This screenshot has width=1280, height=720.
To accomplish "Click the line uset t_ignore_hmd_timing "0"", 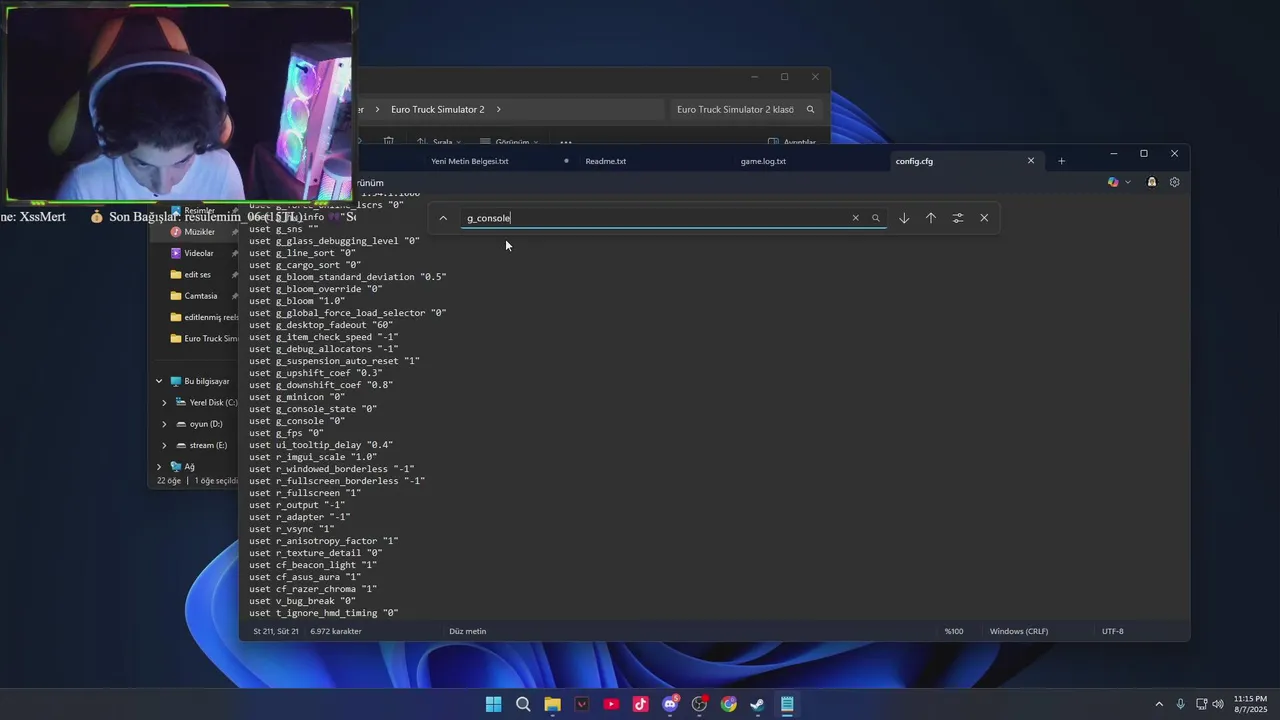I will pyautogui.click(x=324, y=613).
